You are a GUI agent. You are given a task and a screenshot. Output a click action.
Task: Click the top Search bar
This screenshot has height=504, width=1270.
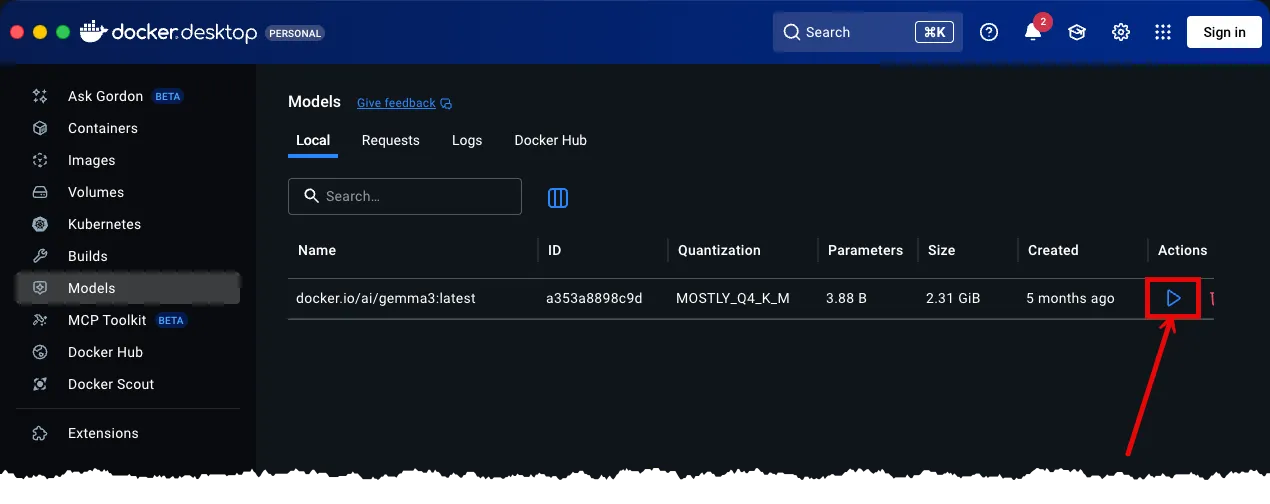tap(868, 32)
